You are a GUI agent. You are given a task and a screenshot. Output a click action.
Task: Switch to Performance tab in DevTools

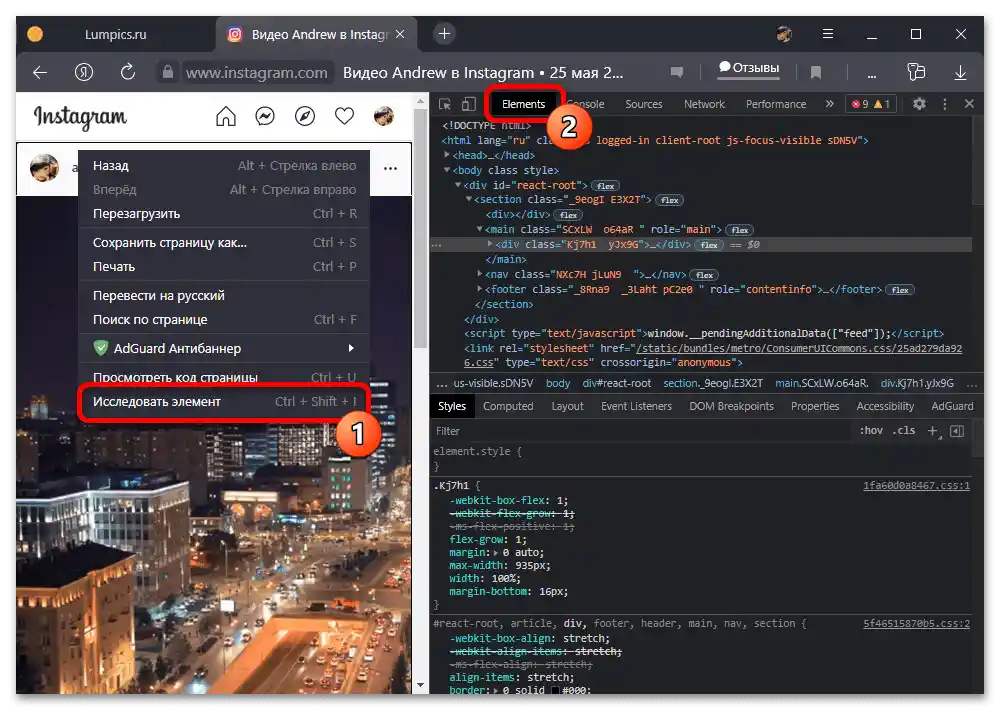pyautogui.click(x=776, y=104)
